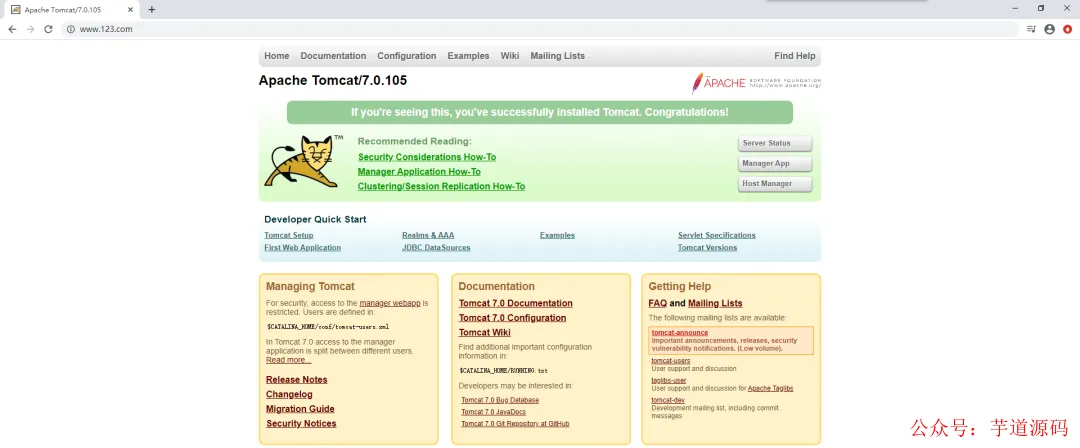Close the Apache Tomcat/7.0.105 tab

point(130,10)
